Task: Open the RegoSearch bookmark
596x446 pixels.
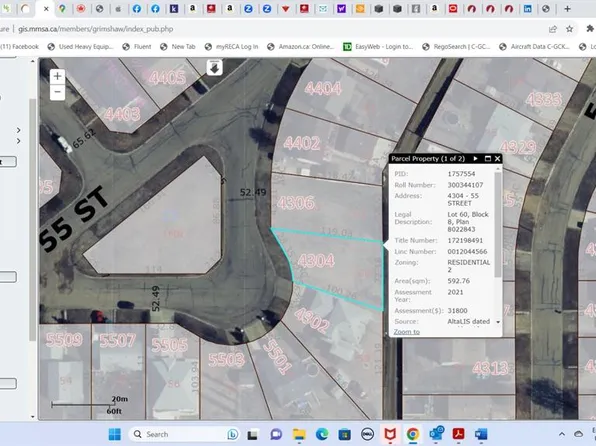Action: click(457, 46)
